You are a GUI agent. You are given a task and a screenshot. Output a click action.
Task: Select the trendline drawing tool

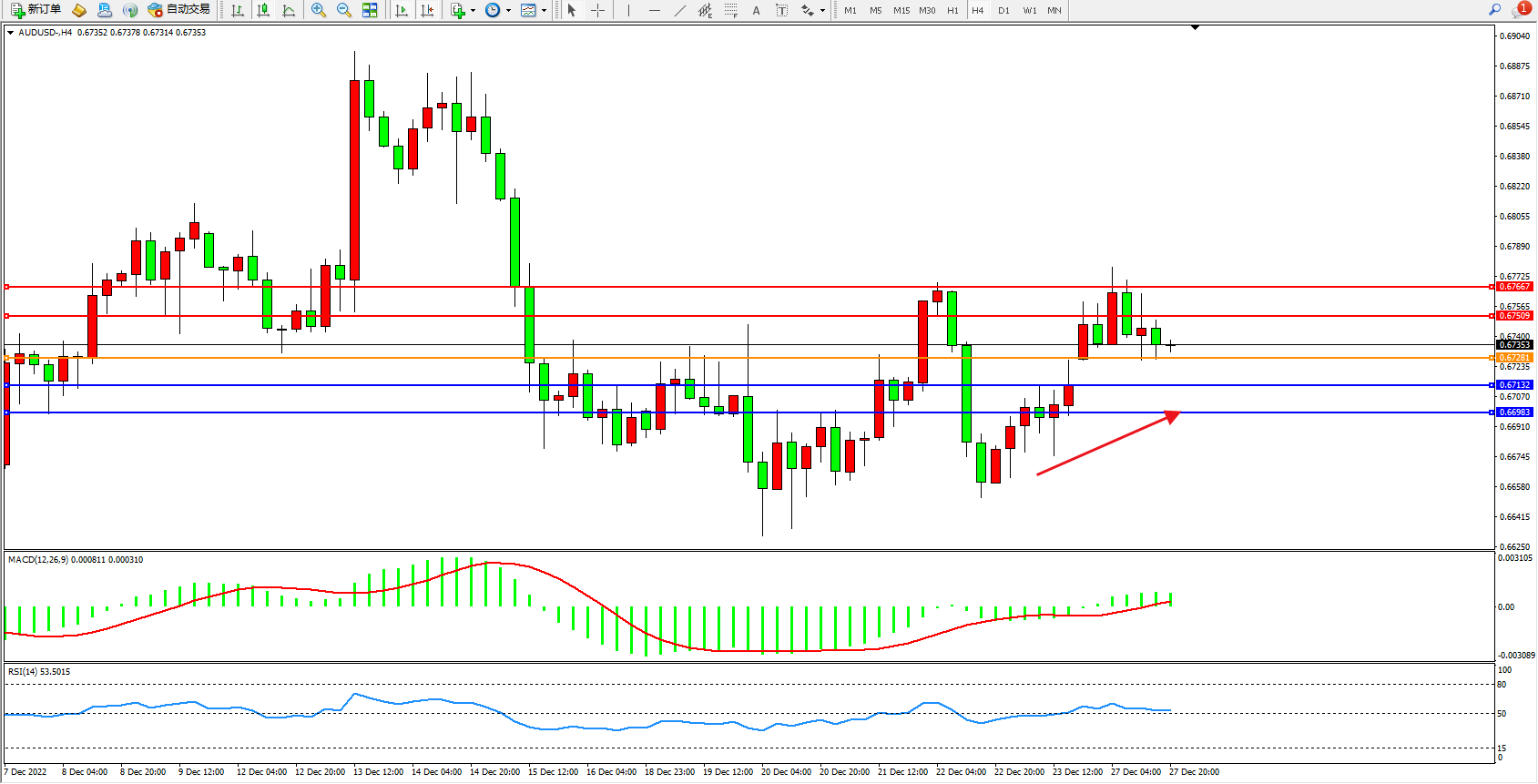(680, 10)
